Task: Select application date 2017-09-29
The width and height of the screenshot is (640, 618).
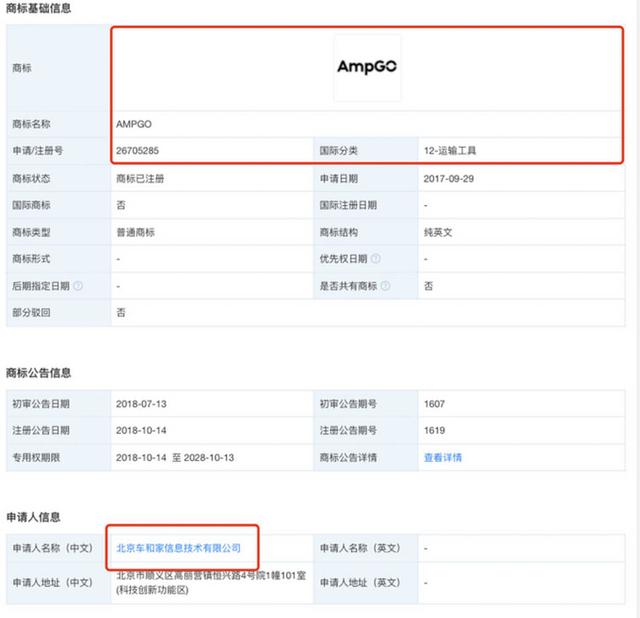Action: tap(449, 178)
